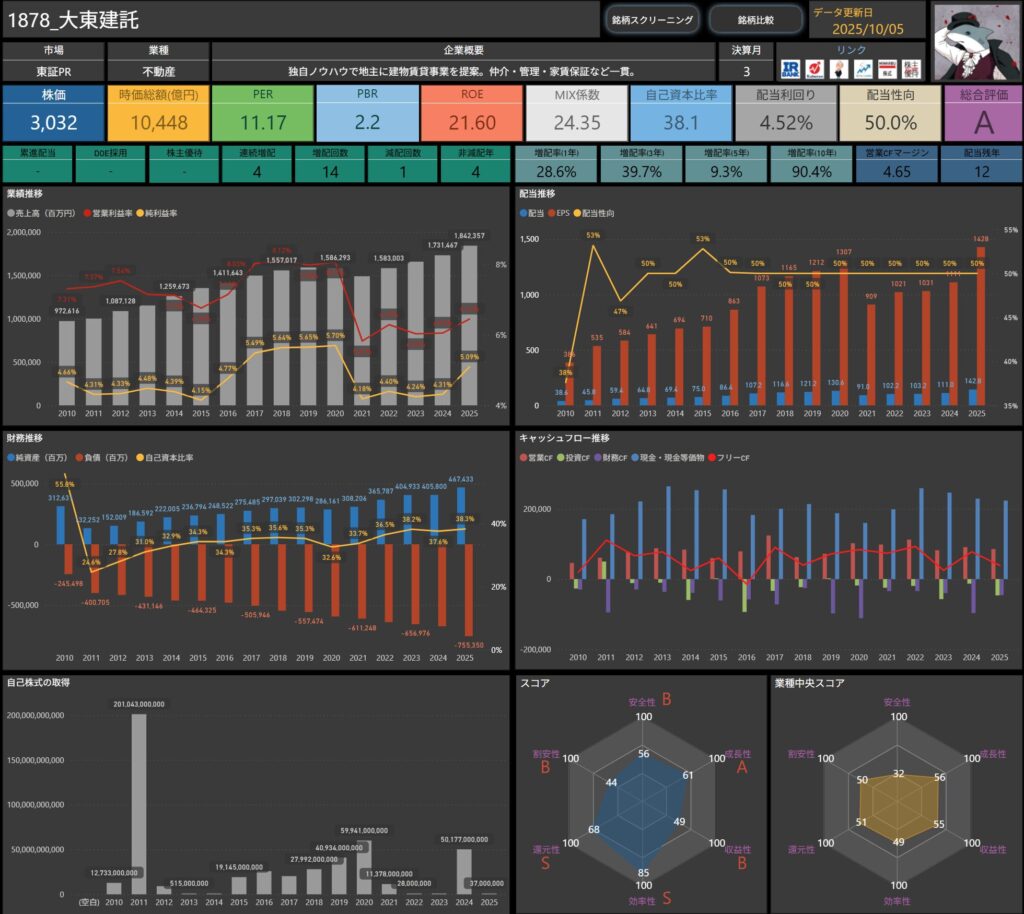Toggle the 配当性向 legend item
1024x914 pixels.
click(x=602, y=213)
